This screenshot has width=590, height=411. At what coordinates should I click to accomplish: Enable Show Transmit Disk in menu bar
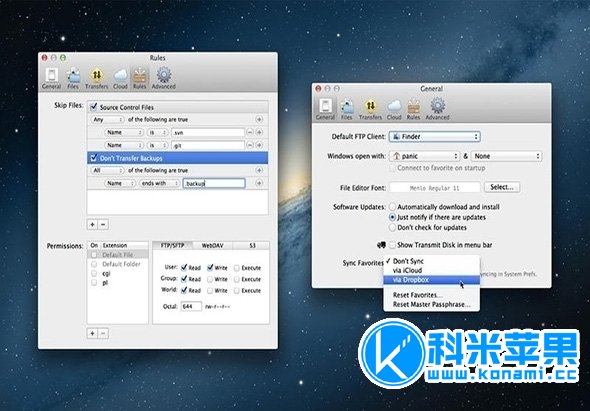(x=392, y=245)
